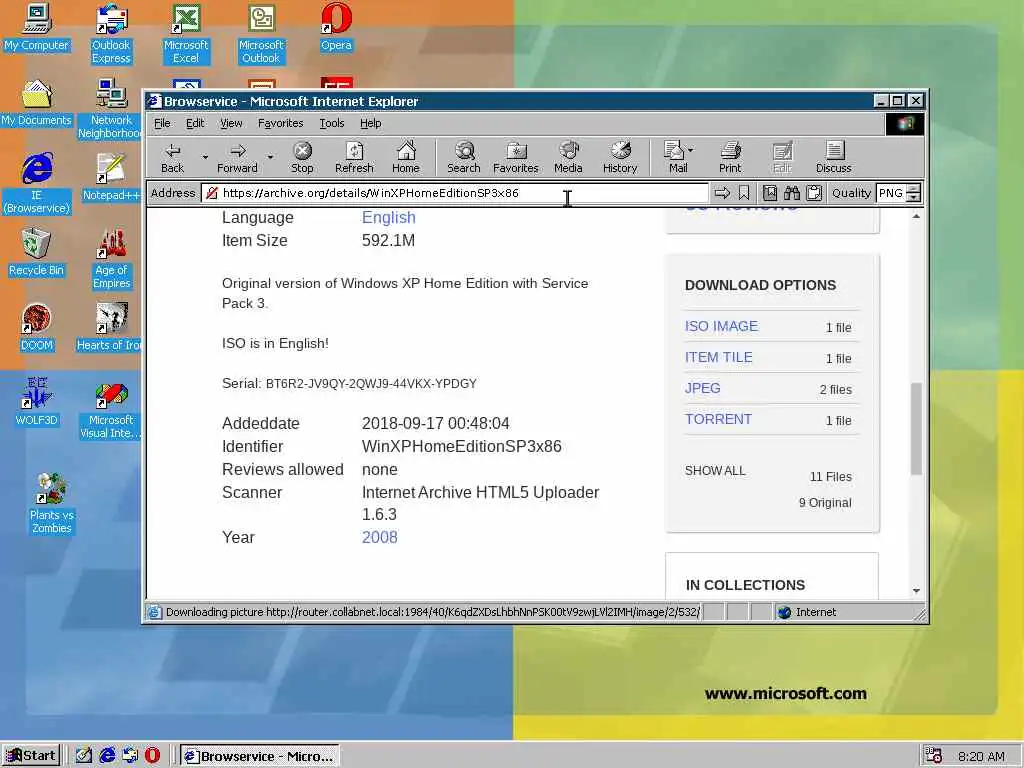The height and width of the screenshot is (768, 1024).
Task: Print the current page
Action: (x=730, y=157)
